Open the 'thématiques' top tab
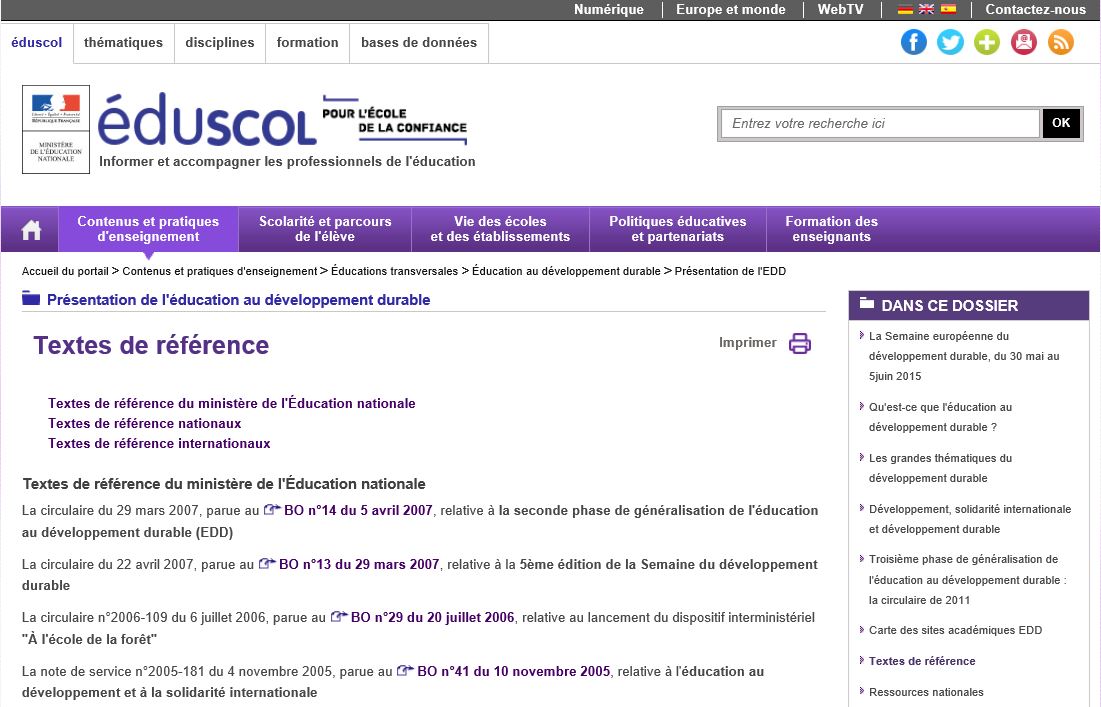Screen dimensions: 1101x707 pyautogui.click(x=123, y=43)
